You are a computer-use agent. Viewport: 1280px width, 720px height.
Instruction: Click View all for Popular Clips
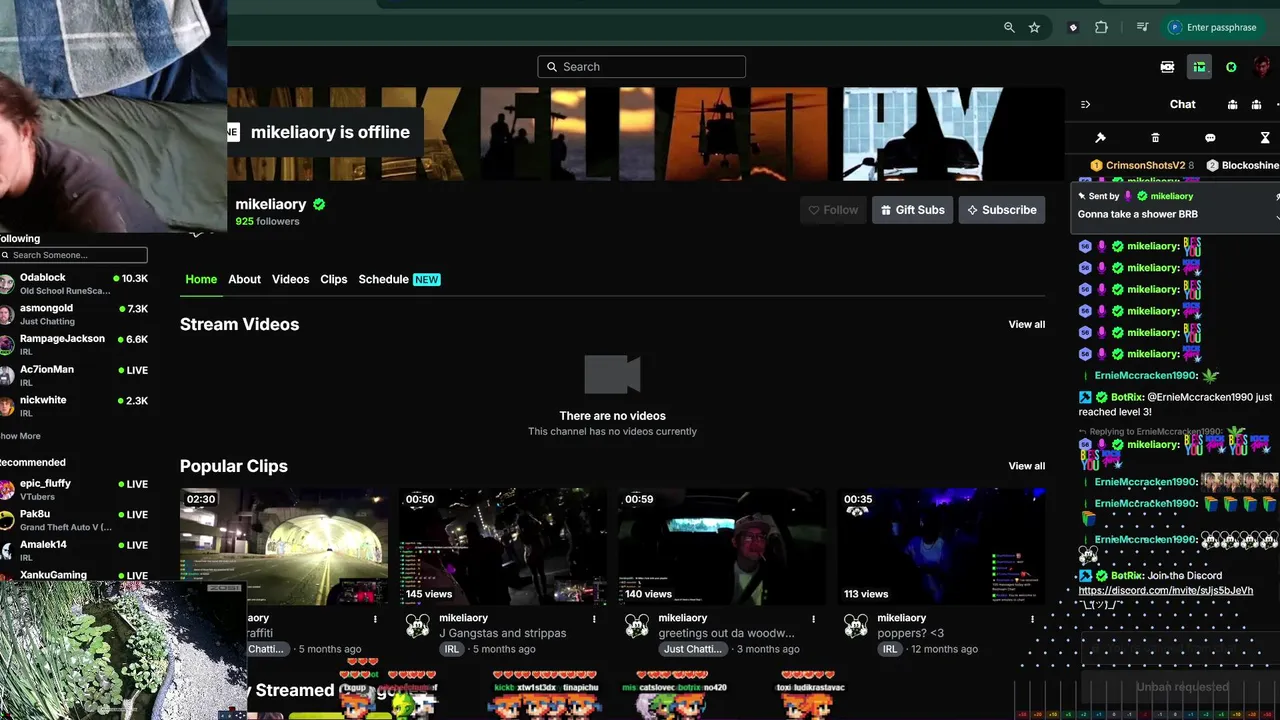[1026, 466]
